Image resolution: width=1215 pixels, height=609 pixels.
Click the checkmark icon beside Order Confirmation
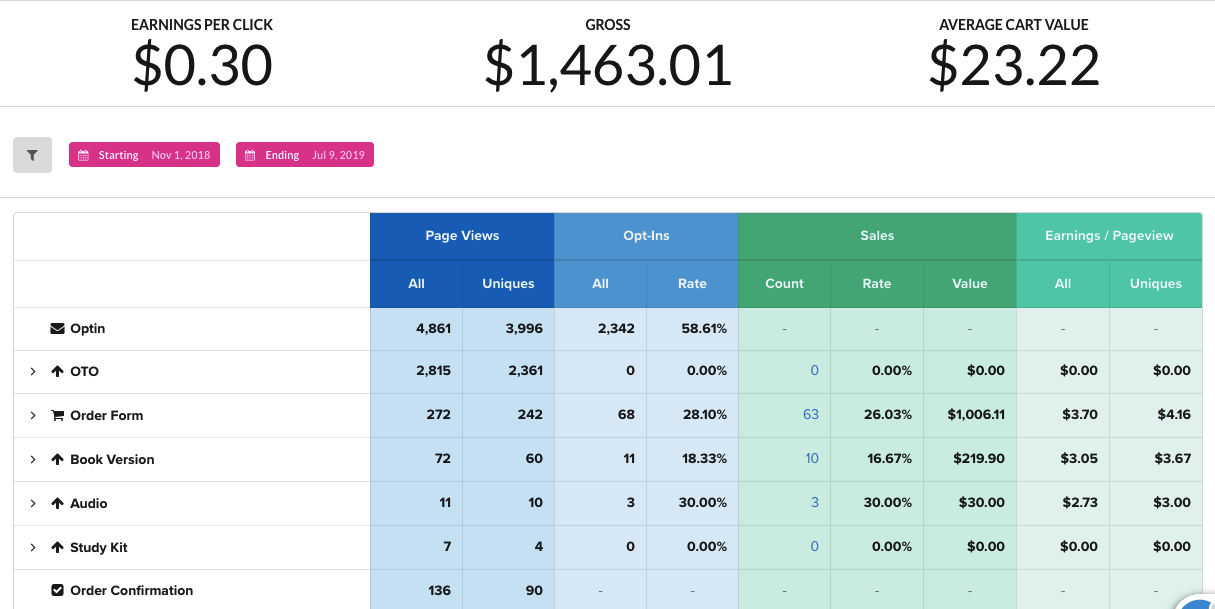click(57, 591)
